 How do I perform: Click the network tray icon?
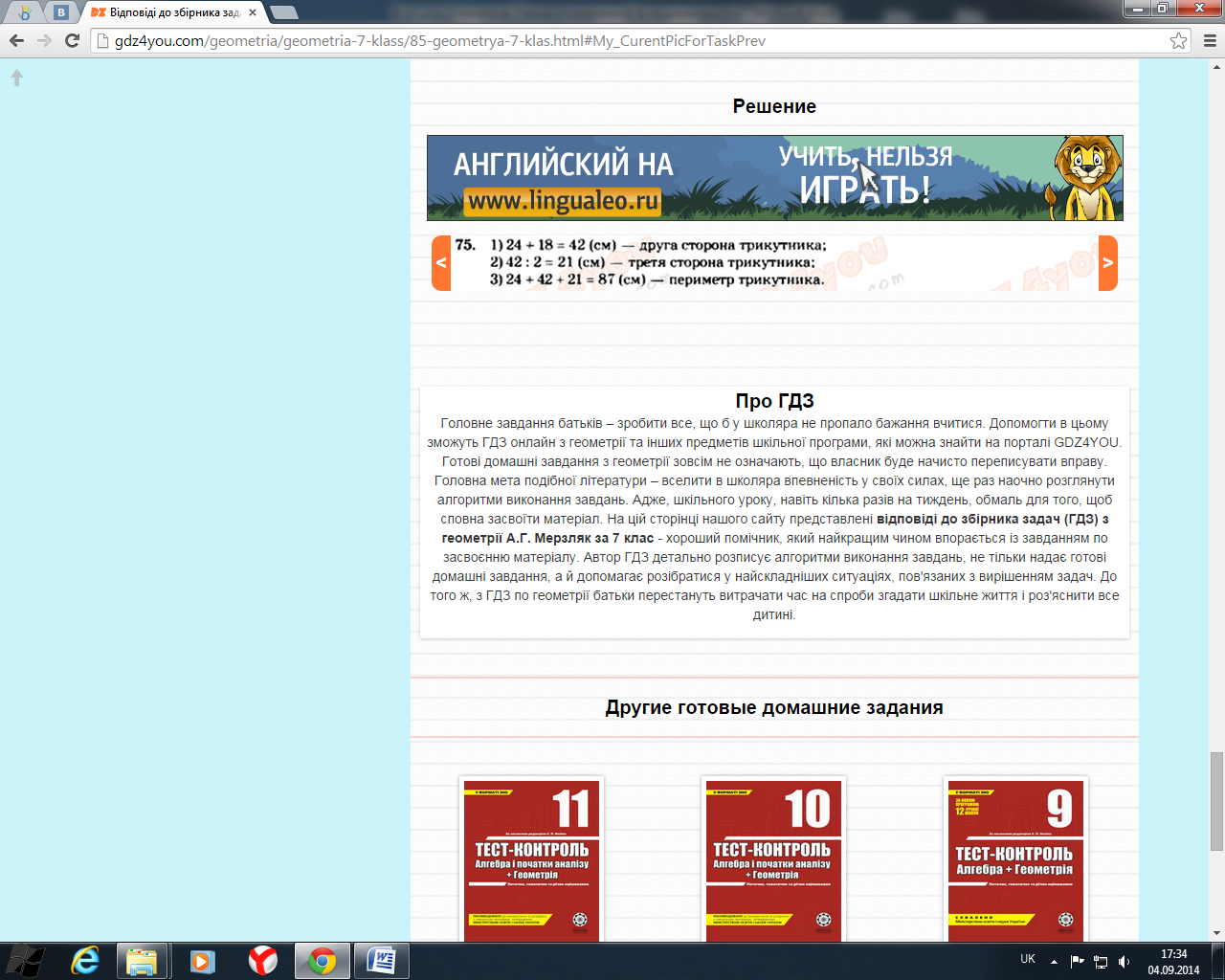[x=1101, y=961]
